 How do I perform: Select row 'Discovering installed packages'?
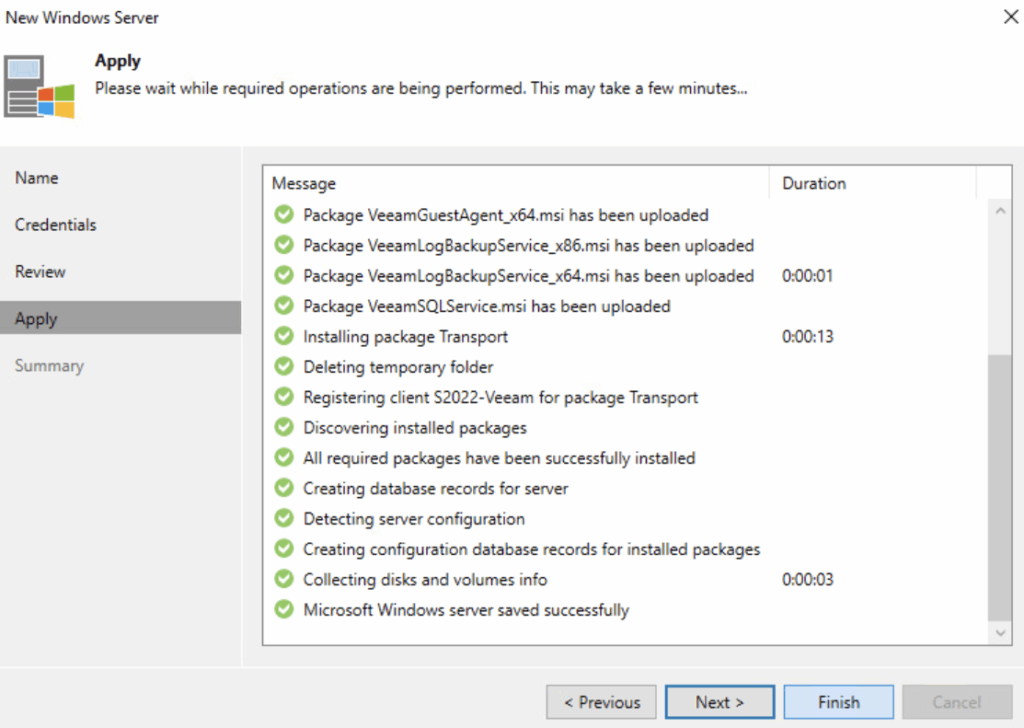626,428
